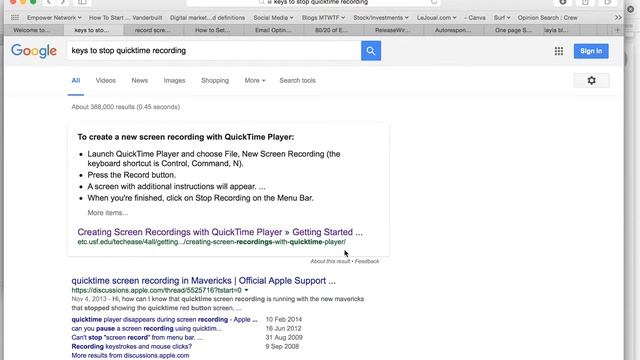Switch to the record scre... tab
This screenshot has width=640, height=360.
[153, 30]
